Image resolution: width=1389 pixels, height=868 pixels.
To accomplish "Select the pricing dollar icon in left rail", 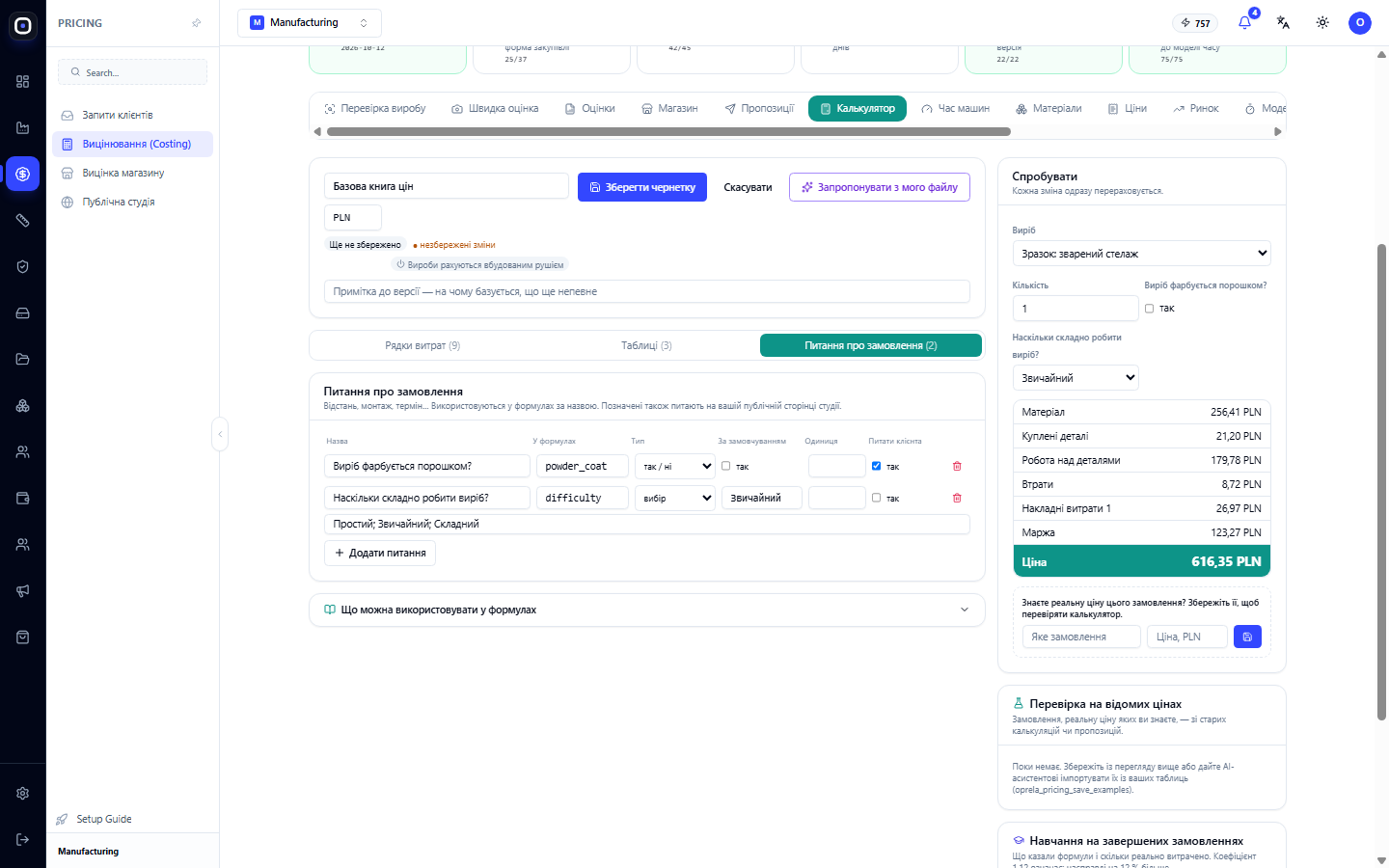I will click(x=23, y=175).
